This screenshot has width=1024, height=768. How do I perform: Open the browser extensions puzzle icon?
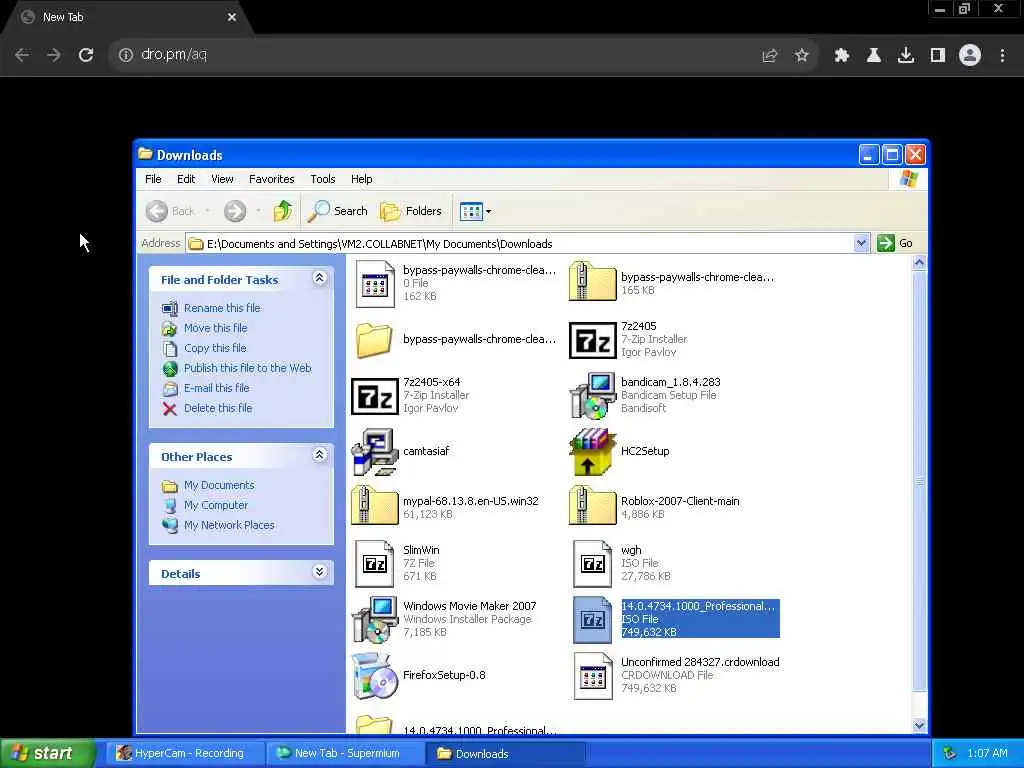point(842,56)
